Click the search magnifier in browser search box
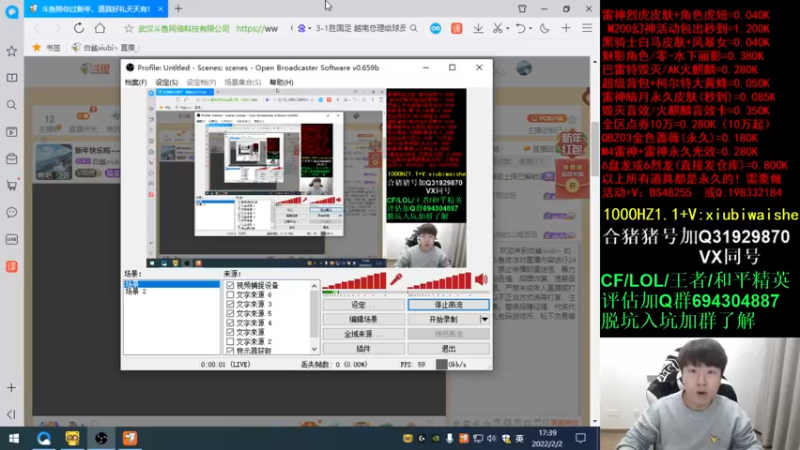The width and height of the screenshot is (800, 450). [413, 28]
